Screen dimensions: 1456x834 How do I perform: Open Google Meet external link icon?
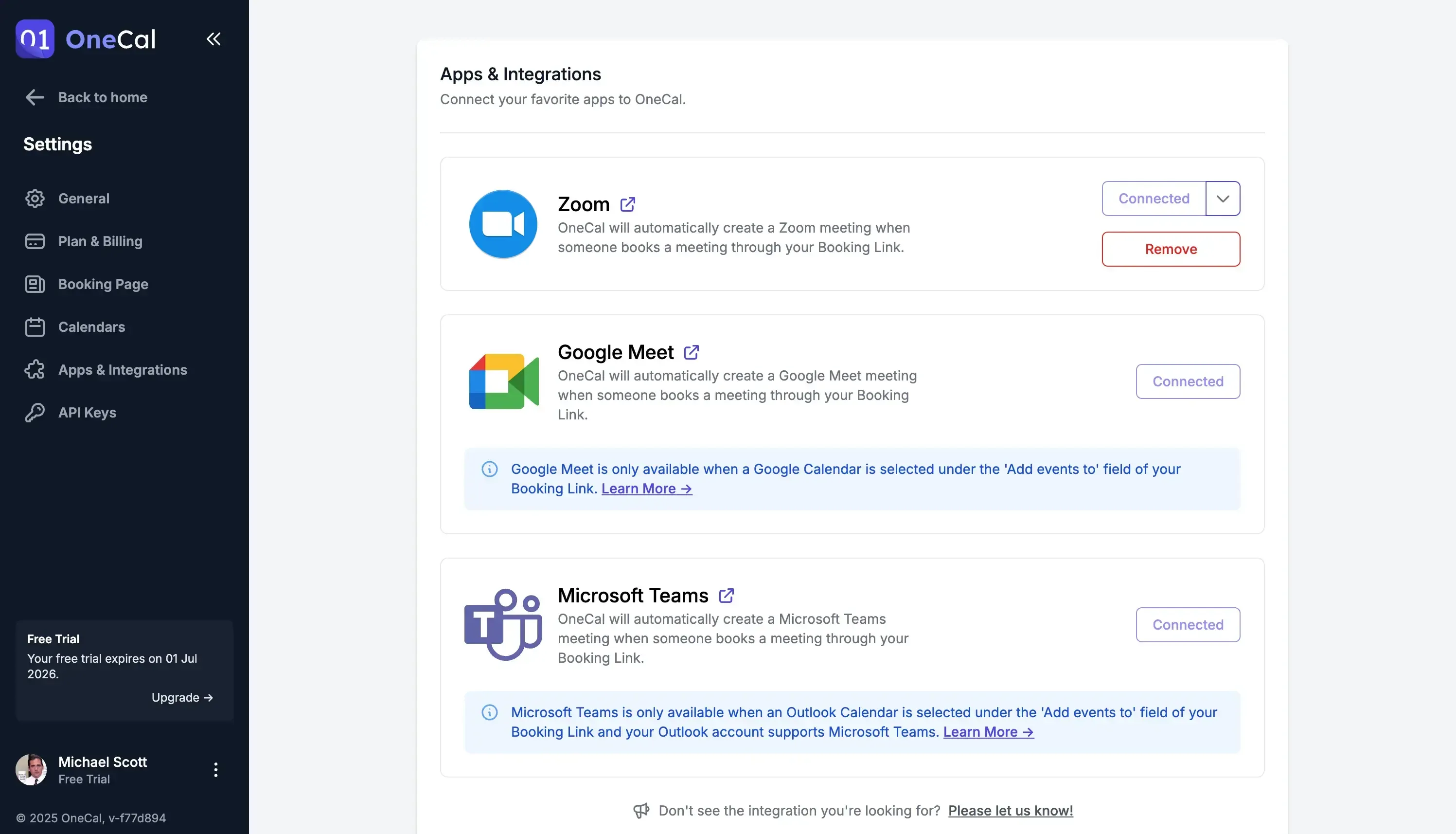click(x=691, y=352)
